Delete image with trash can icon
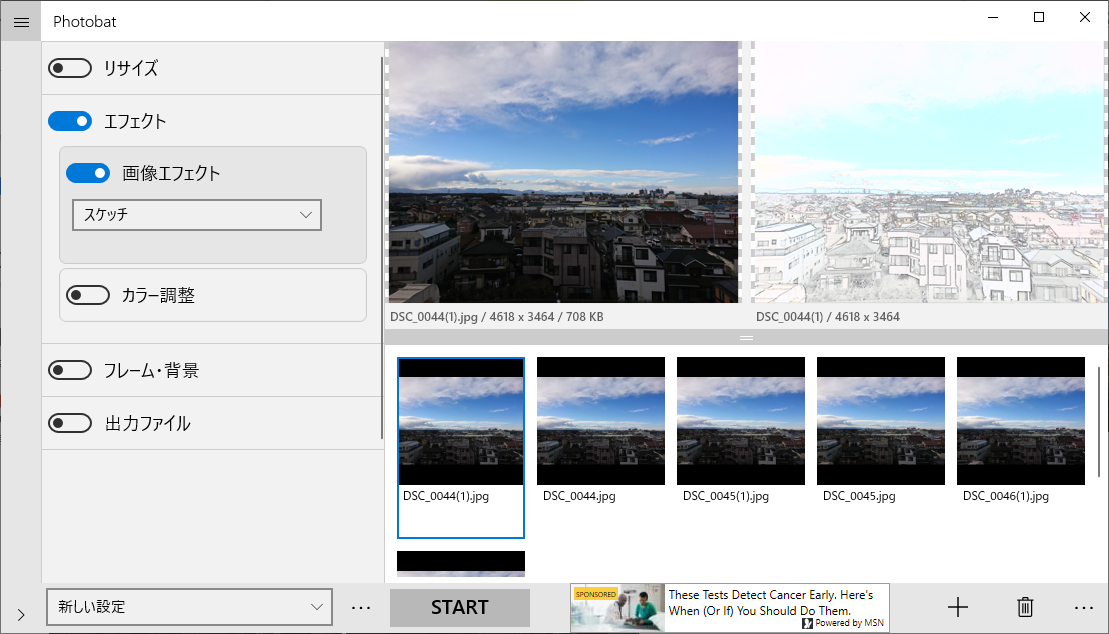The width and height of the screenshot is (1109, 634). coord(1025,607)
